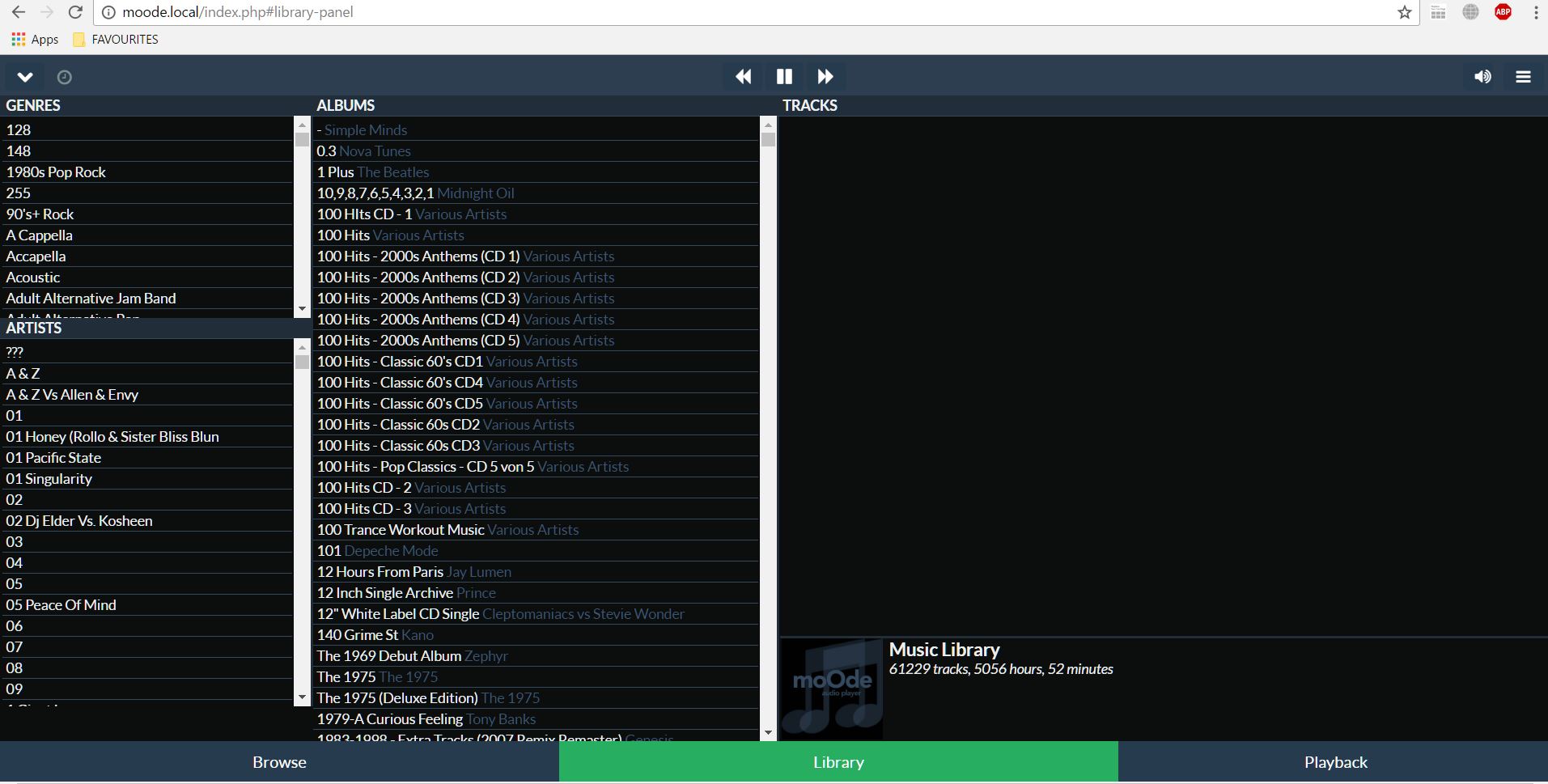This screenshot has height=784, width=1548.
Task: Go back in browser history
Action: pyautogui.click(x=19, y=12)
